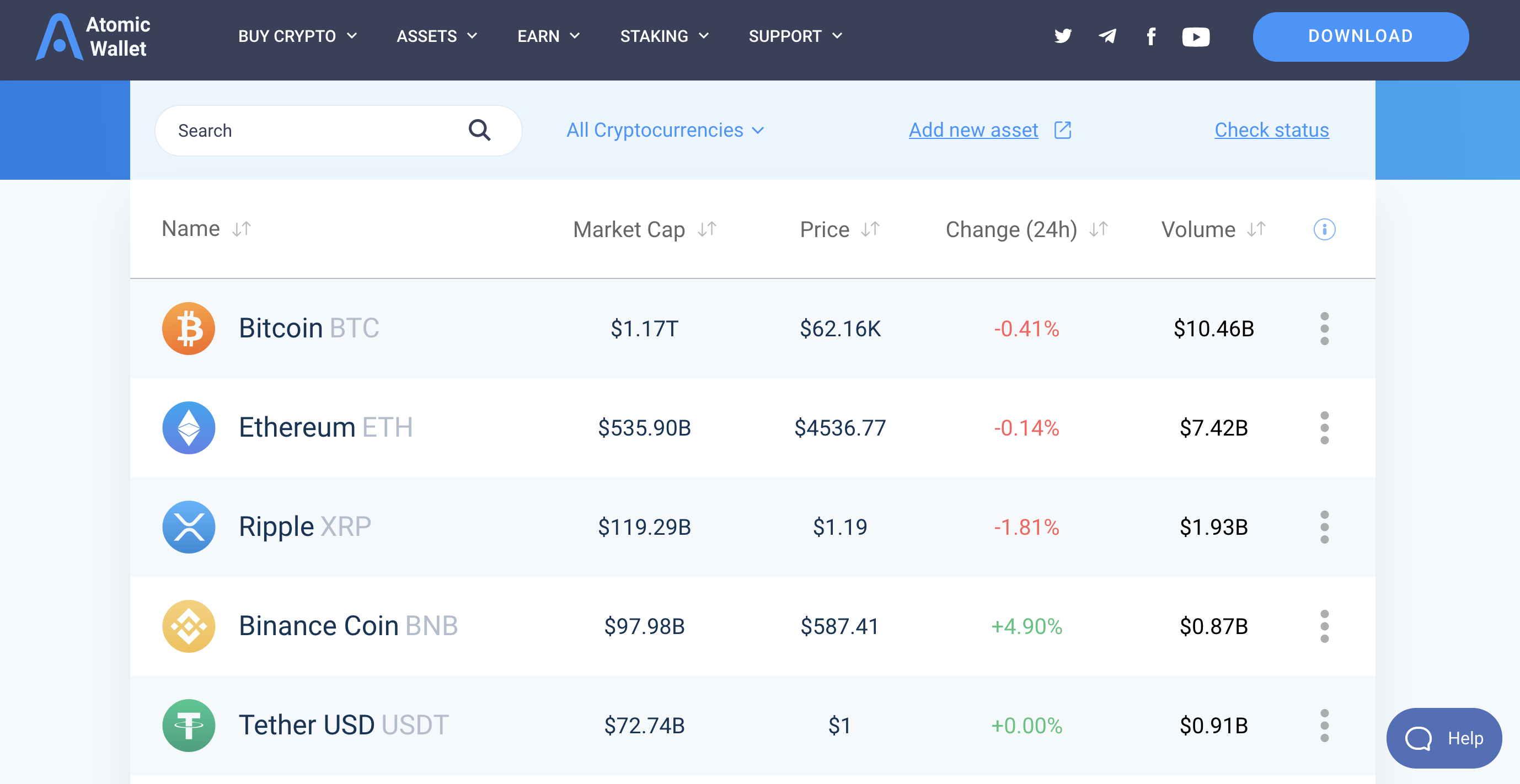Click the Name column header text
Viewport: 1520px width, 784px height.
pyautogui.click(x=191, y=228)
